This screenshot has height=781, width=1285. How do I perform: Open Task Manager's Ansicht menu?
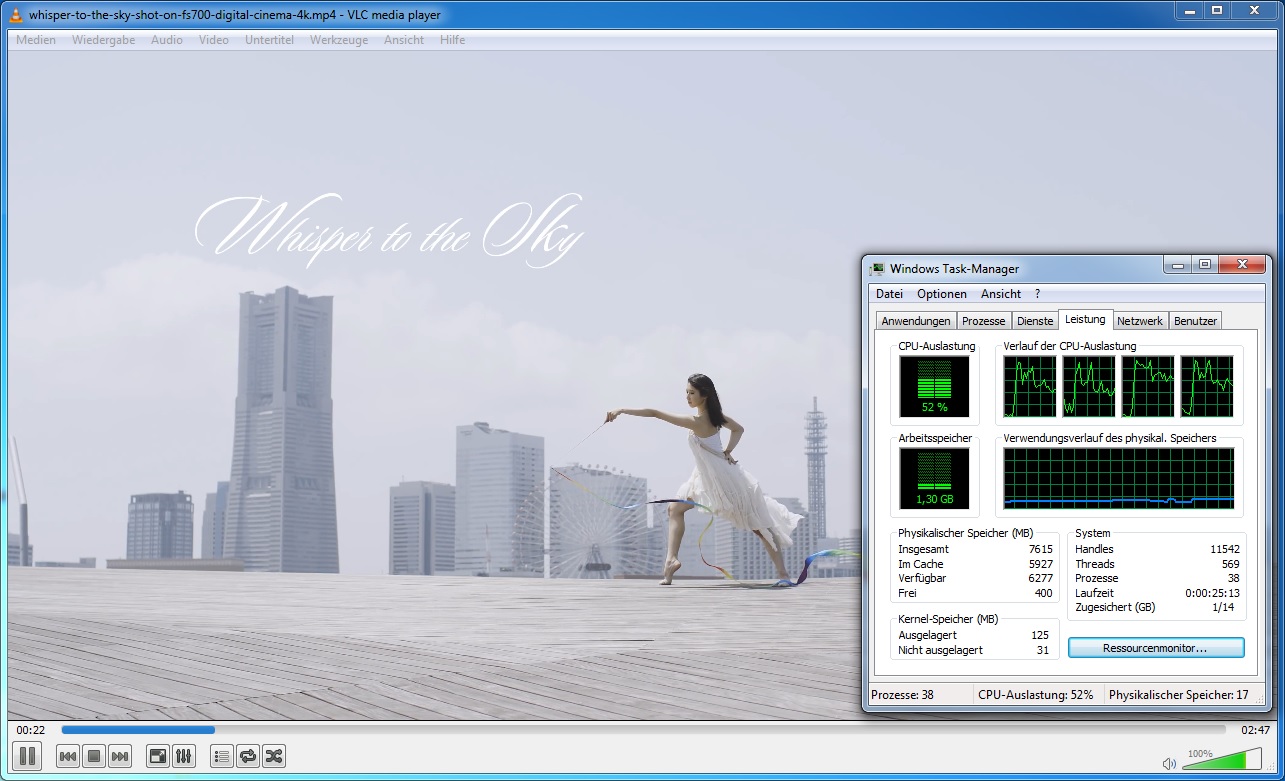[1001, 294]
